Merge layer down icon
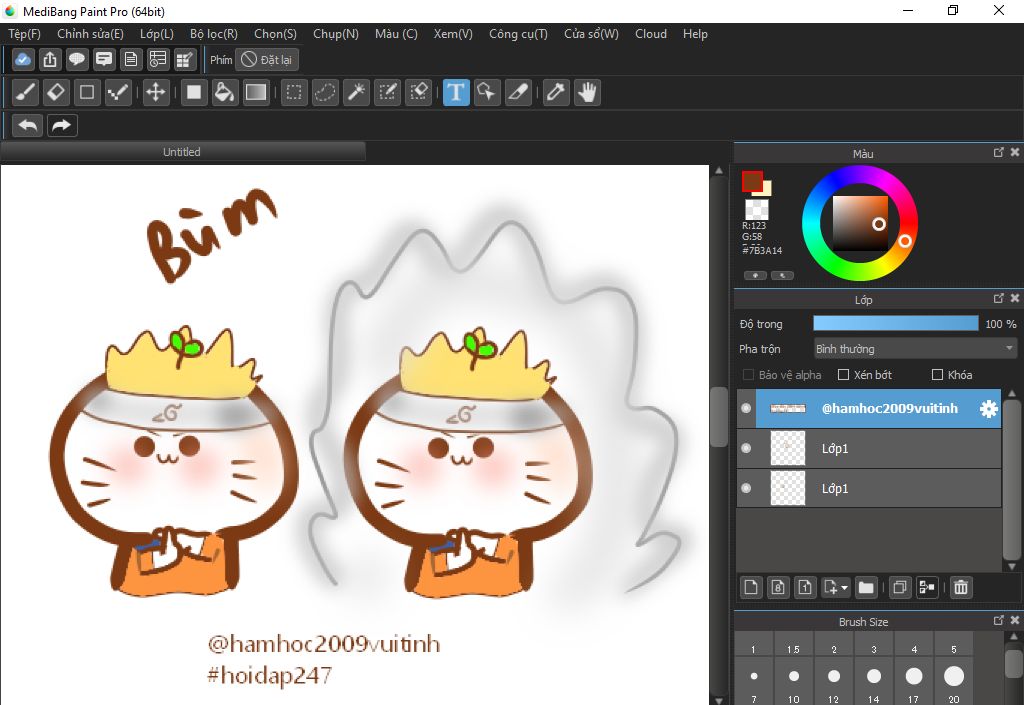This screenshot has height=705, width=1024. tap(927, 587)
